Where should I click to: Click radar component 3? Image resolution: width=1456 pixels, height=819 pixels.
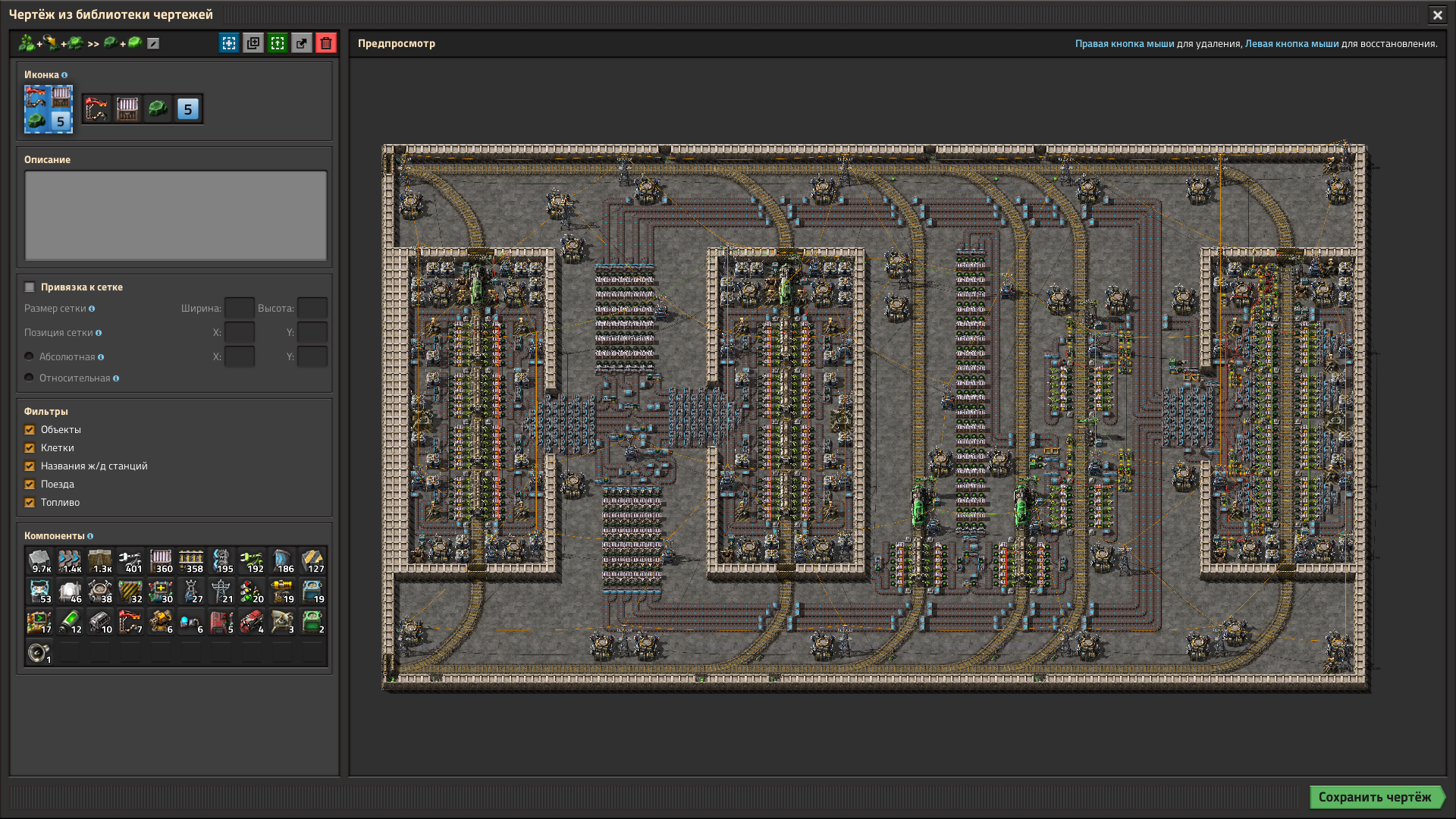pos(282,622)
